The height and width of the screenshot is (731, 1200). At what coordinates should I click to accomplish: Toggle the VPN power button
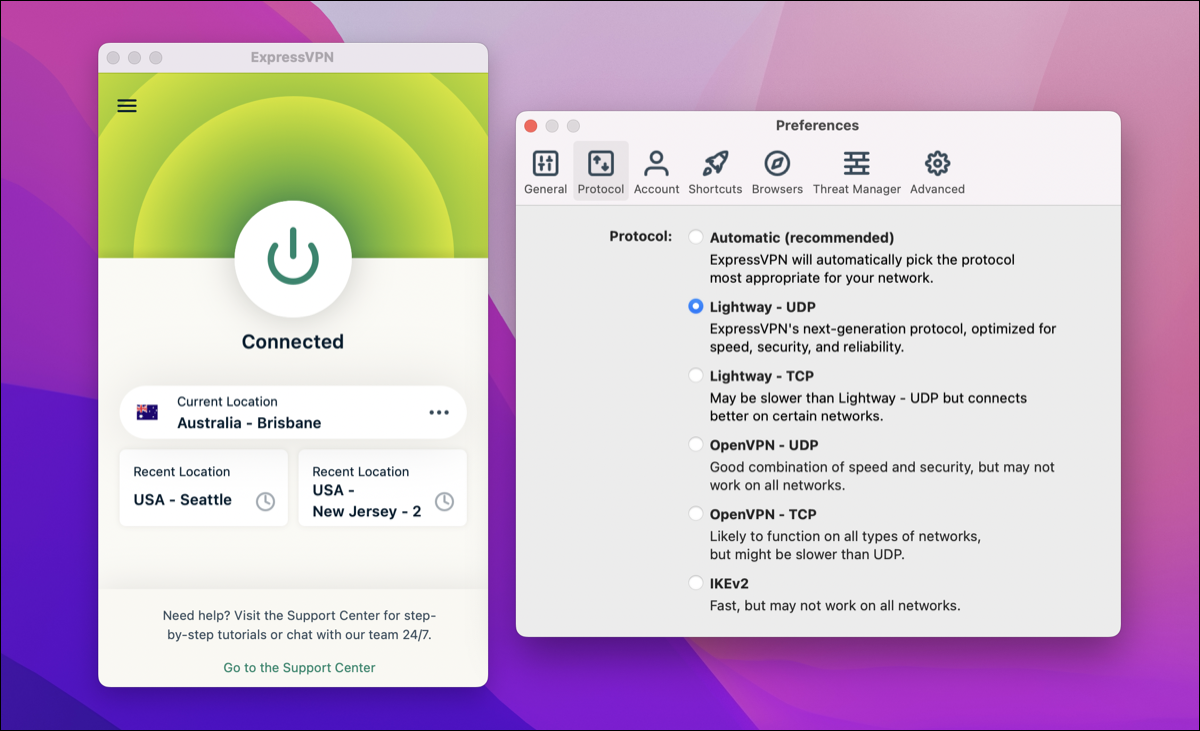(293, 259)
